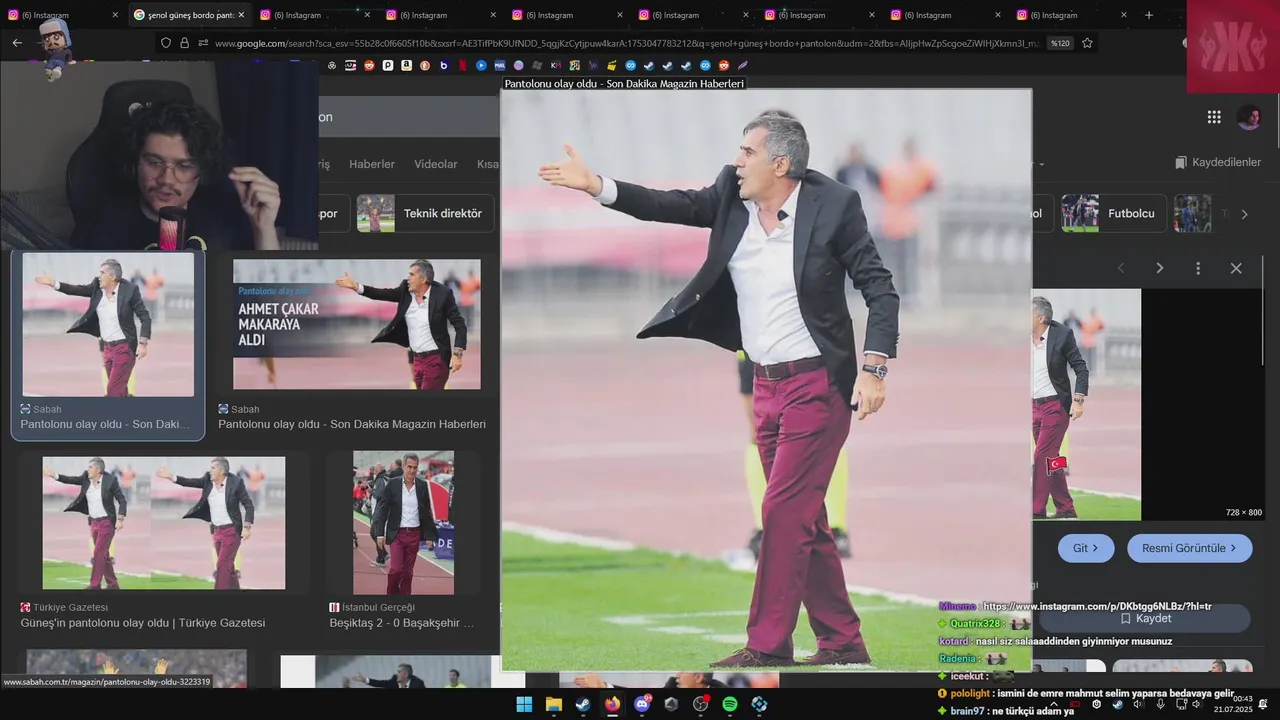This screenshot has width=1280, height=720.
Task: Open the Google apps grid
Action: 1214,117
